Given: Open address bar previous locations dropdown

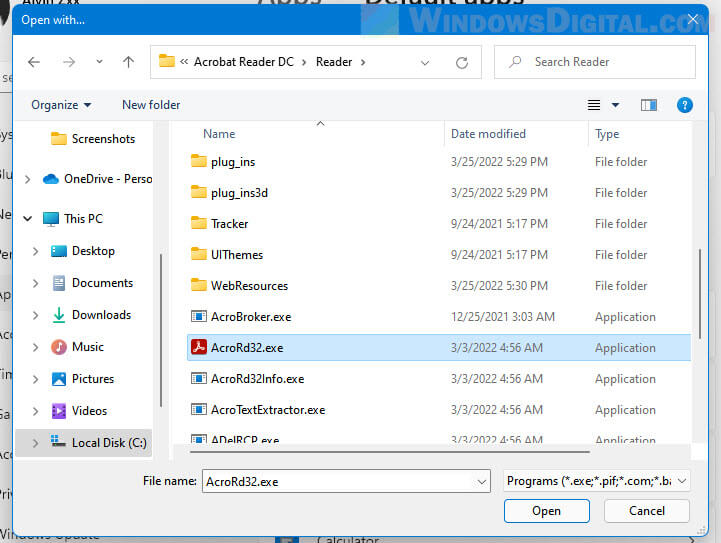Looking at the screenshot, I should click(x=425, y=62).
